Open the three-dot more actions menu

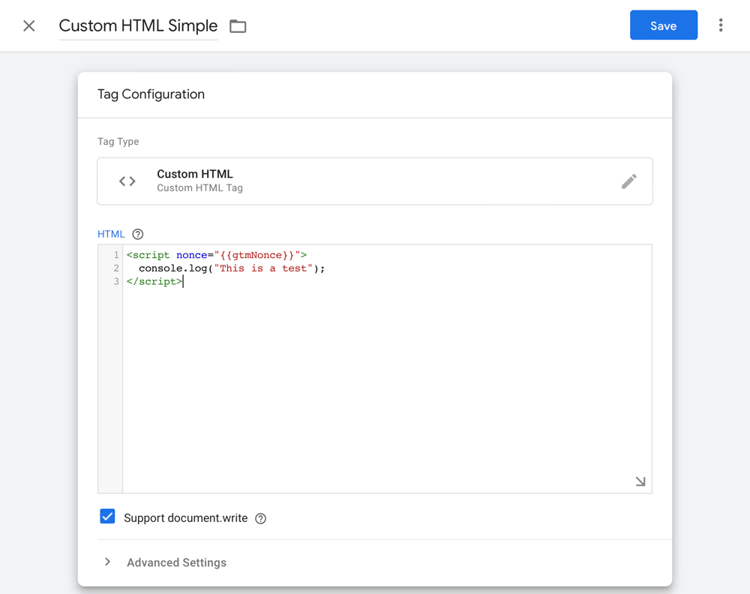tap(720, 26)
